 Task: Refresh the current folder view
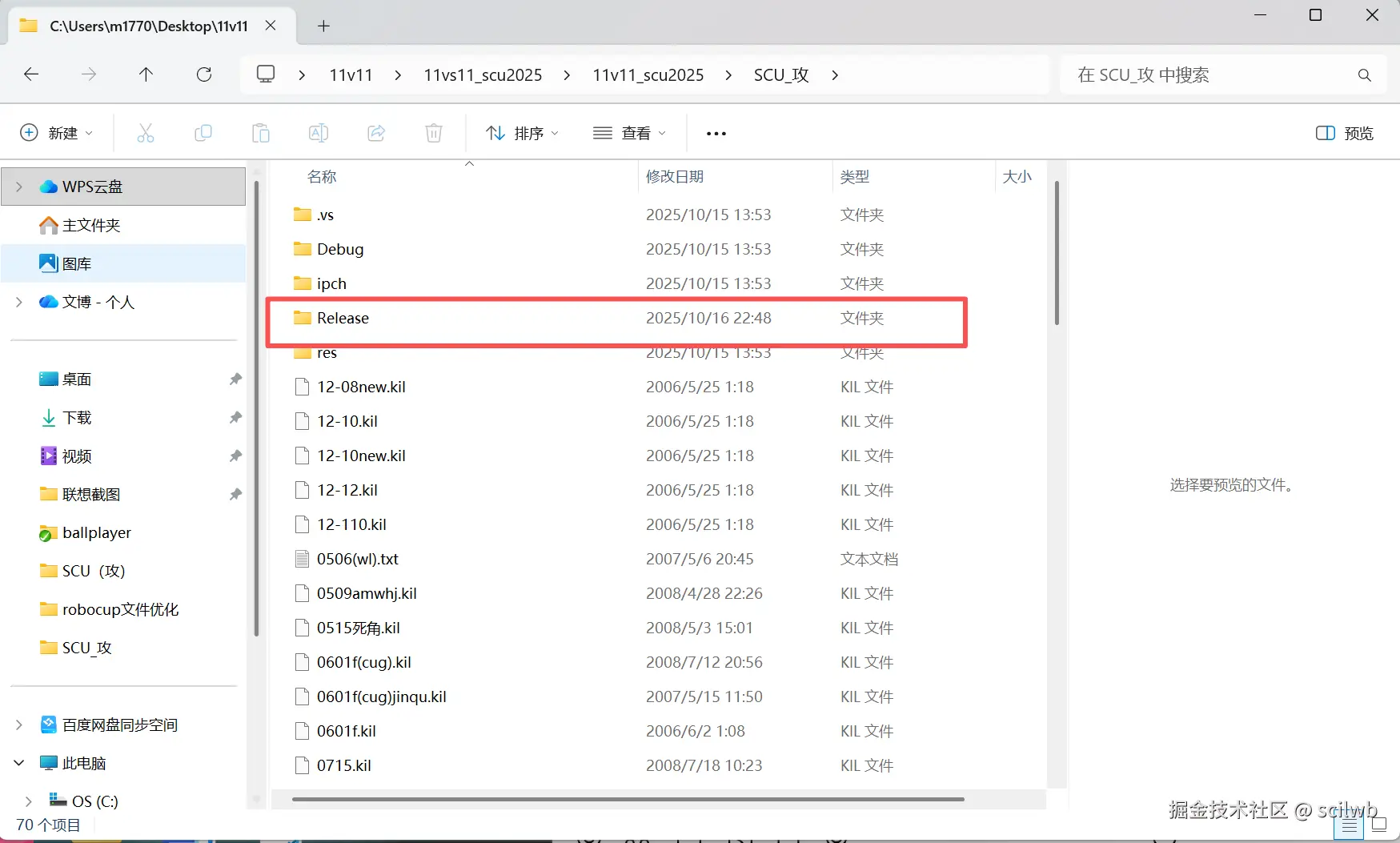click(x=204, y=74)
